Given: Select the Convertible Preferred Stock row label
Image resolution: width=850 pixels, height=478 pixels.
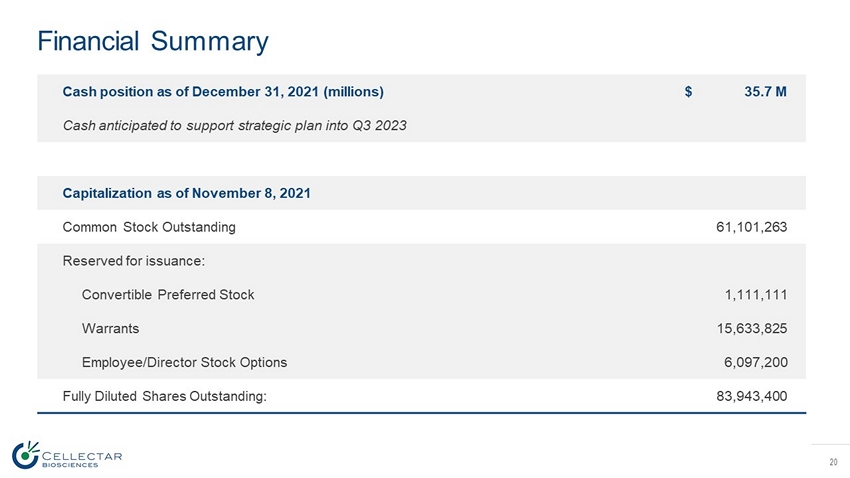Looking at the screenshot, I should pos(167,295).
